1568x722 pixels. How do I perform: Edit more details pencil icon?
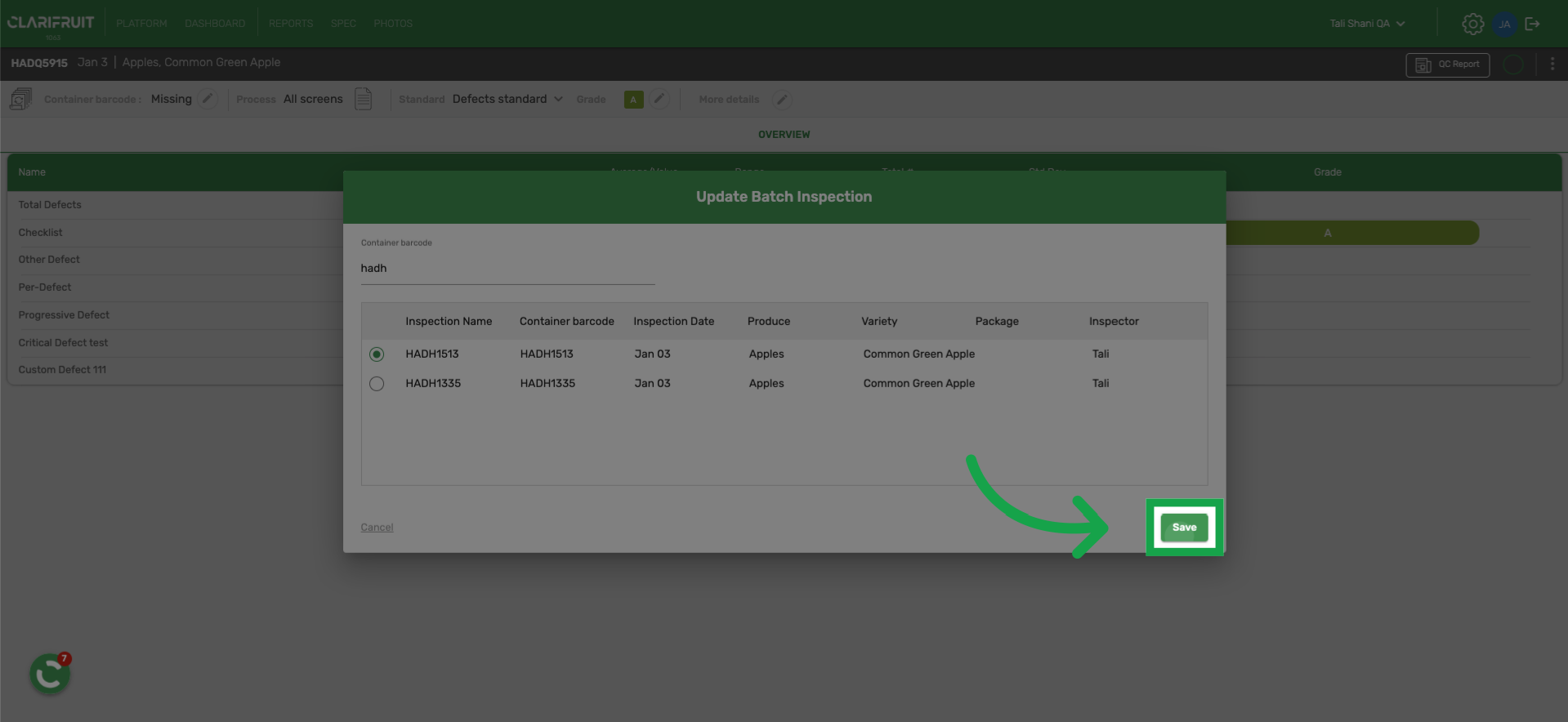[782, 100]
